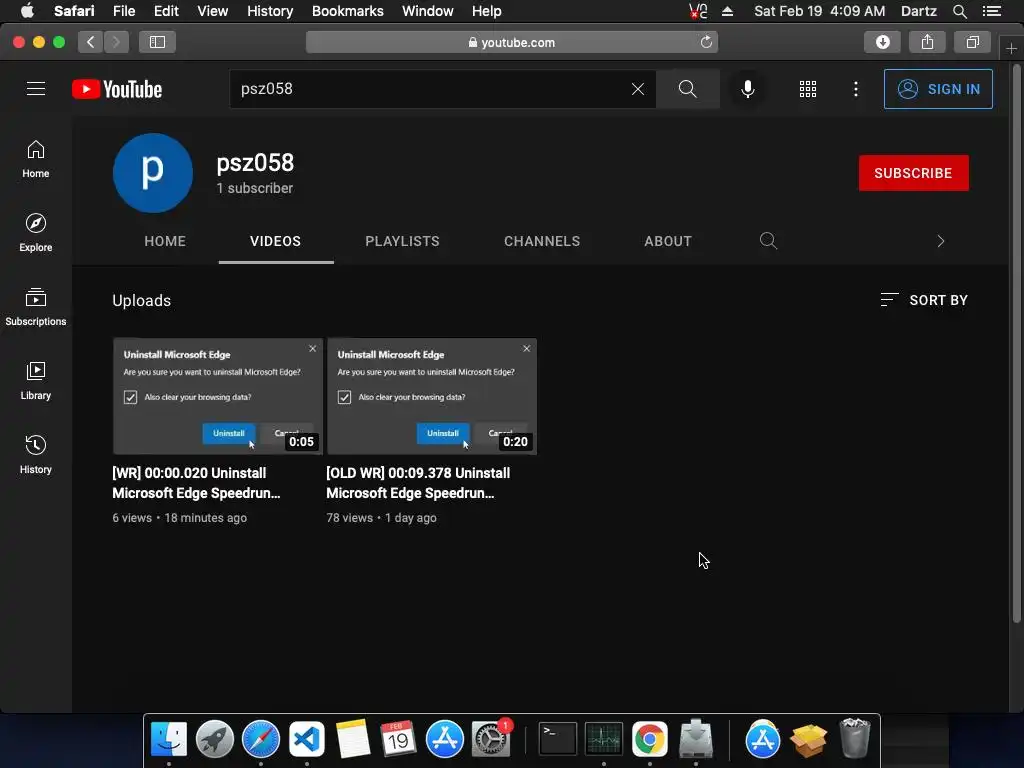Add a new Safari tab
Screen dimensions: 1024x768
click(x=1011, y=48)
